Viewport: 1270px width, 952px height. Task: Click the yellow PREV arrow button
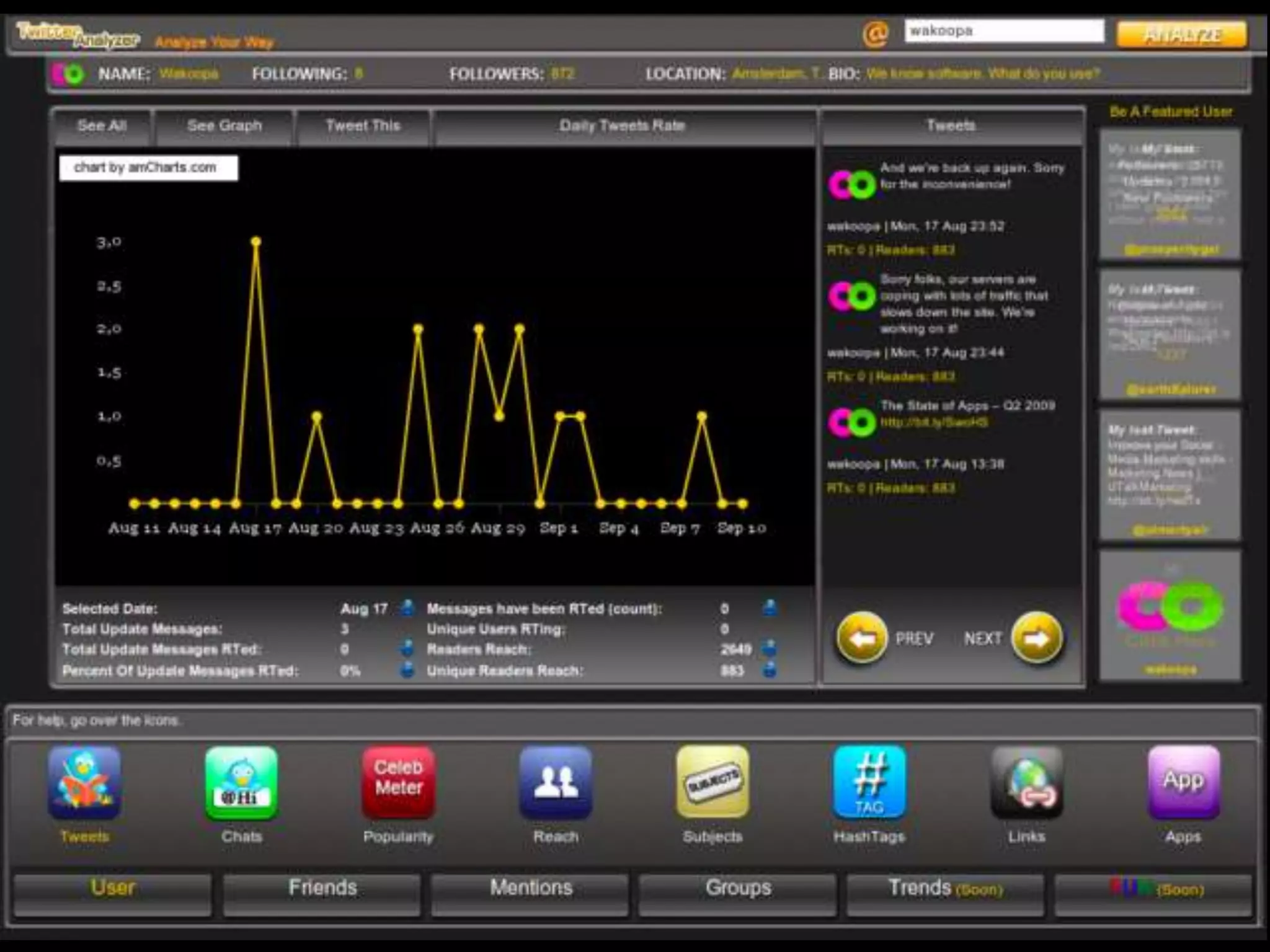(861, 638)
